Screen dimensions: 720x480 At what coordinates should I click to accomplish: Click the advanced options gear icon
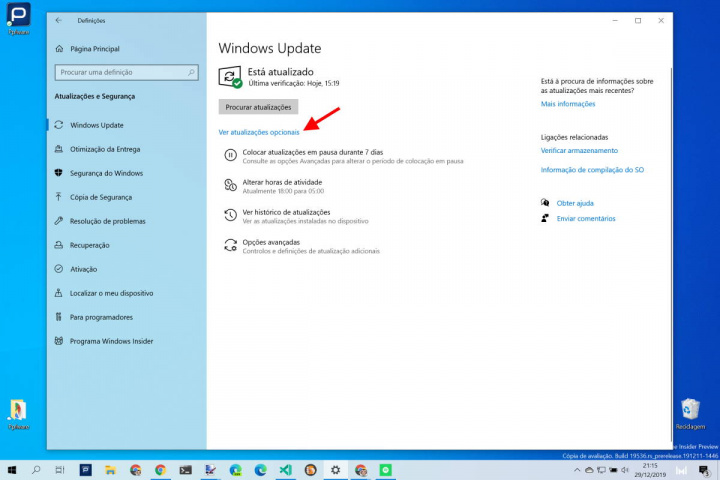click(x=231, y=245)
